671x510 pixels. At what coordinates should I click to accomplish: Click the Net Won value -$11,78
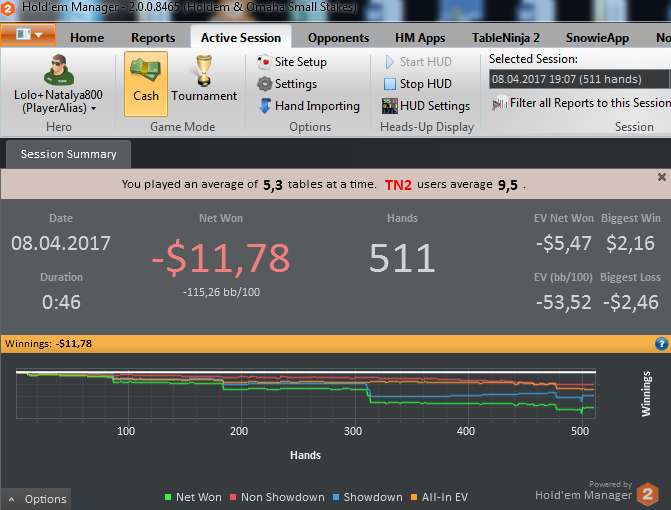pyautogui.click(x=221, y=258)
